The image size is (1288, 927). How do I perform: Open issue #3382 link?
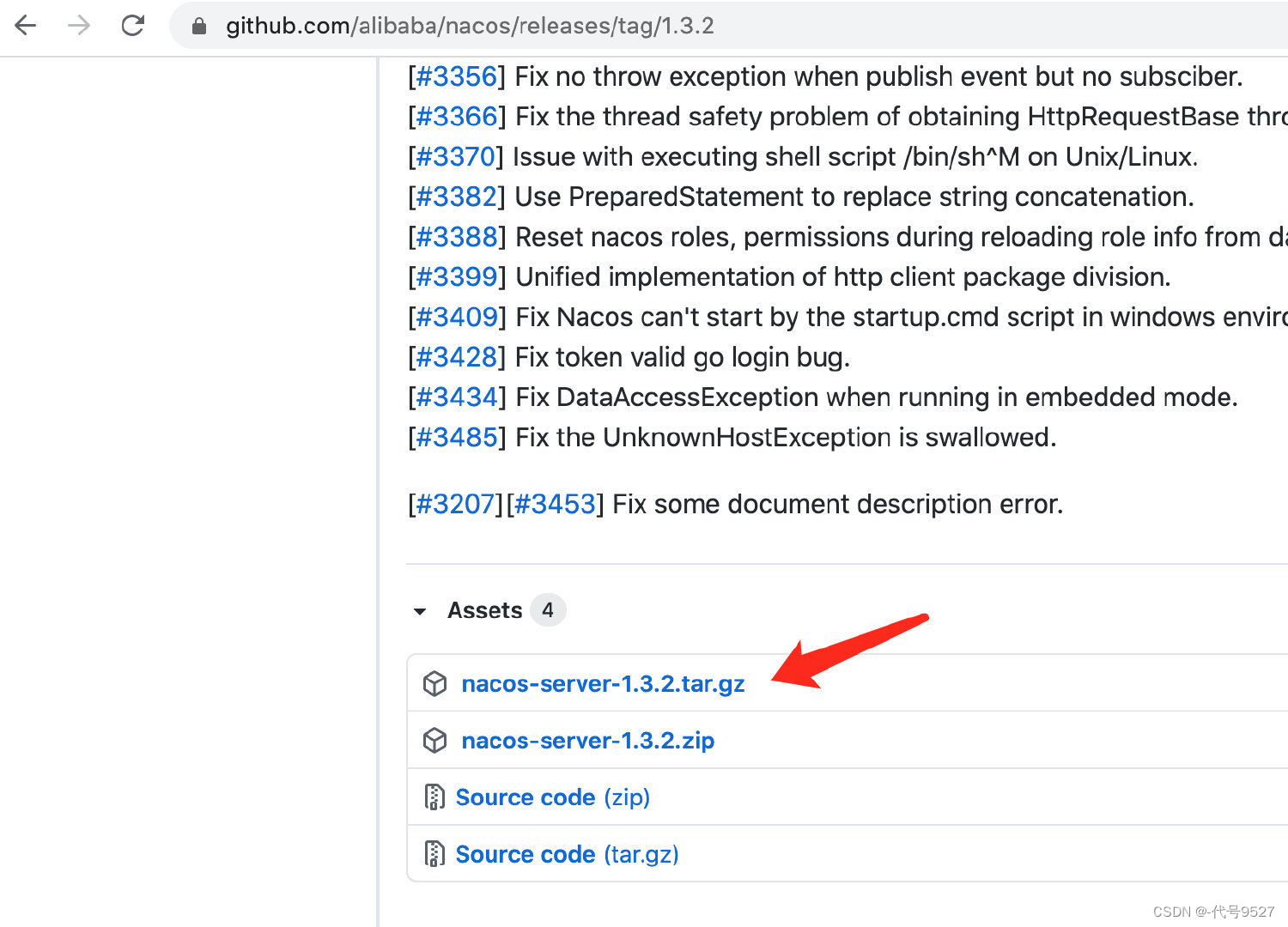pos(457,197)
